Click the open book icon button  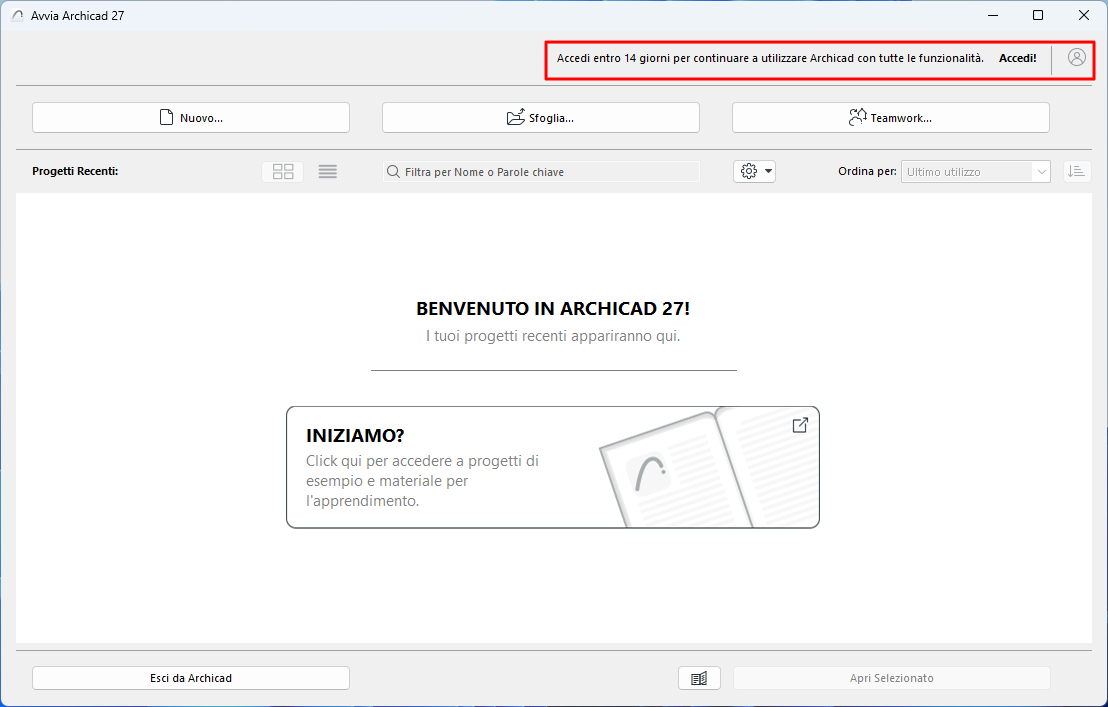699,678
